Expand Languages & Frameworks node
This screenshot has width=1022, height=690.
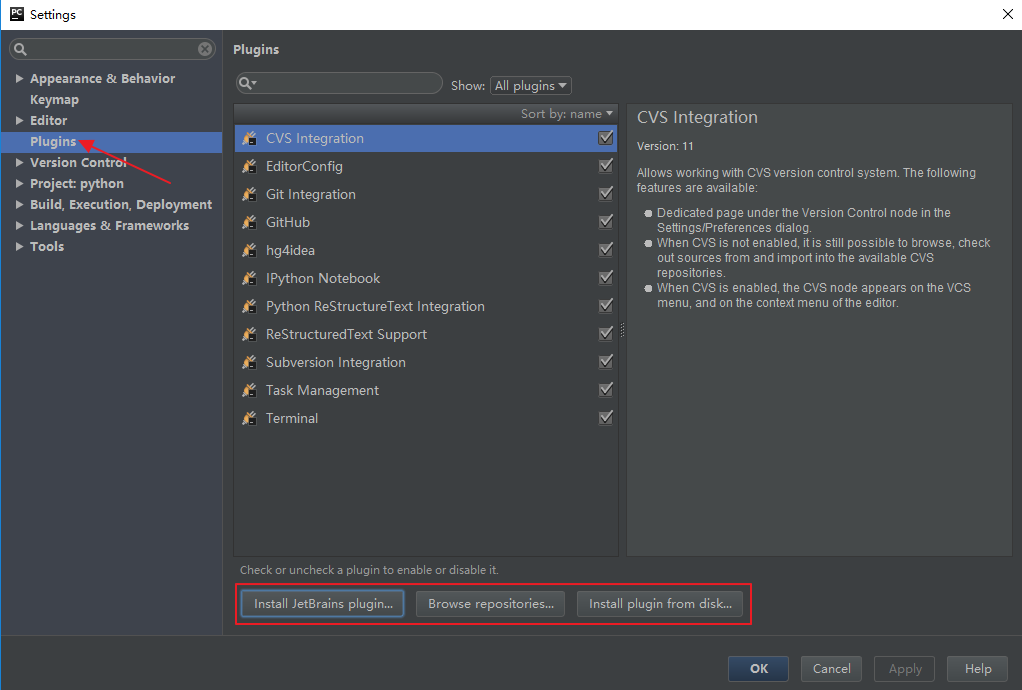(19, 225)
